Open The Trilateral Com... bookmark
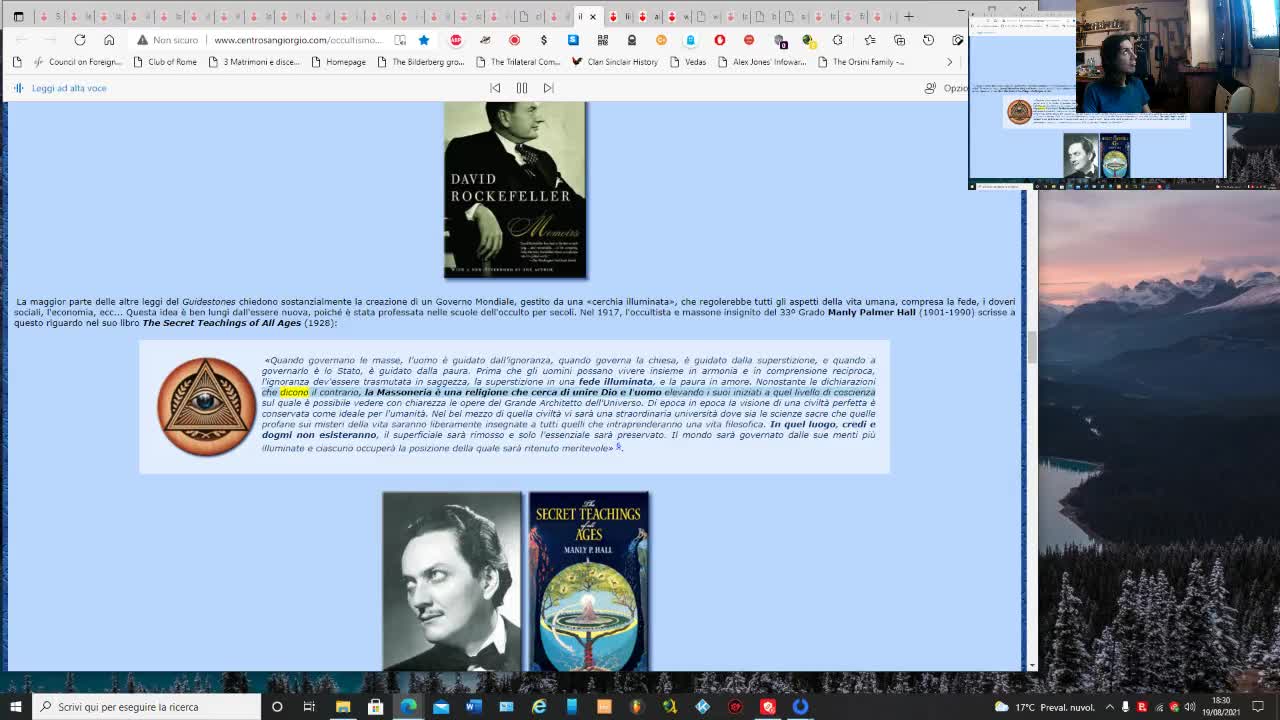 click(x=517, y=62)
